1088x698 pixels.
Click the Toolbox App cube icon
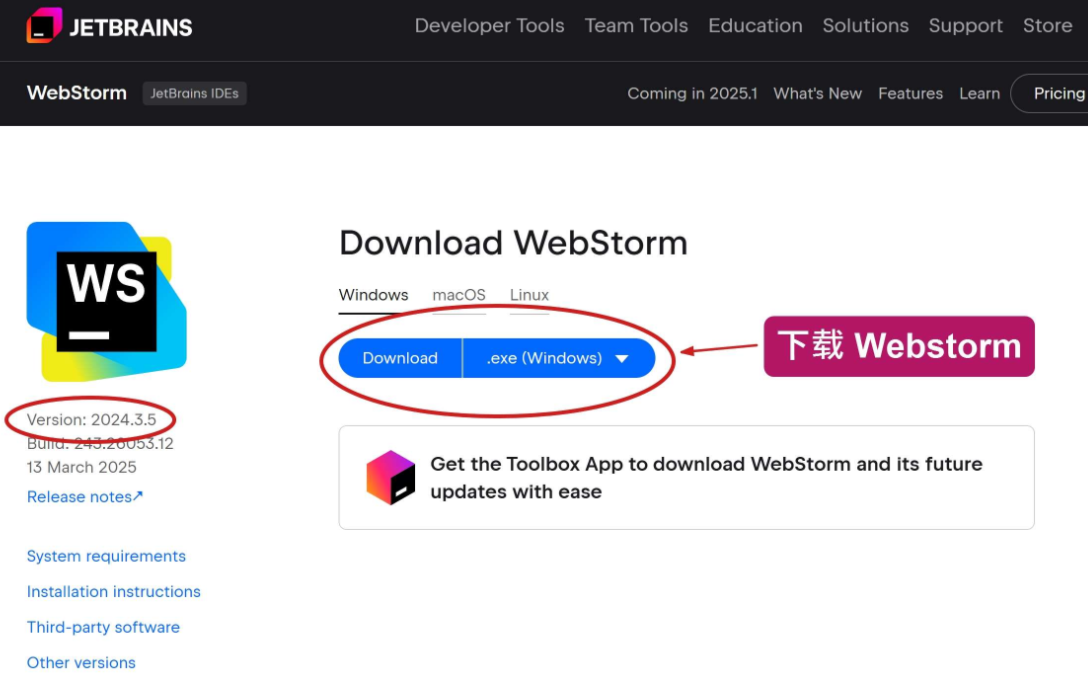(x=391, y=477)
